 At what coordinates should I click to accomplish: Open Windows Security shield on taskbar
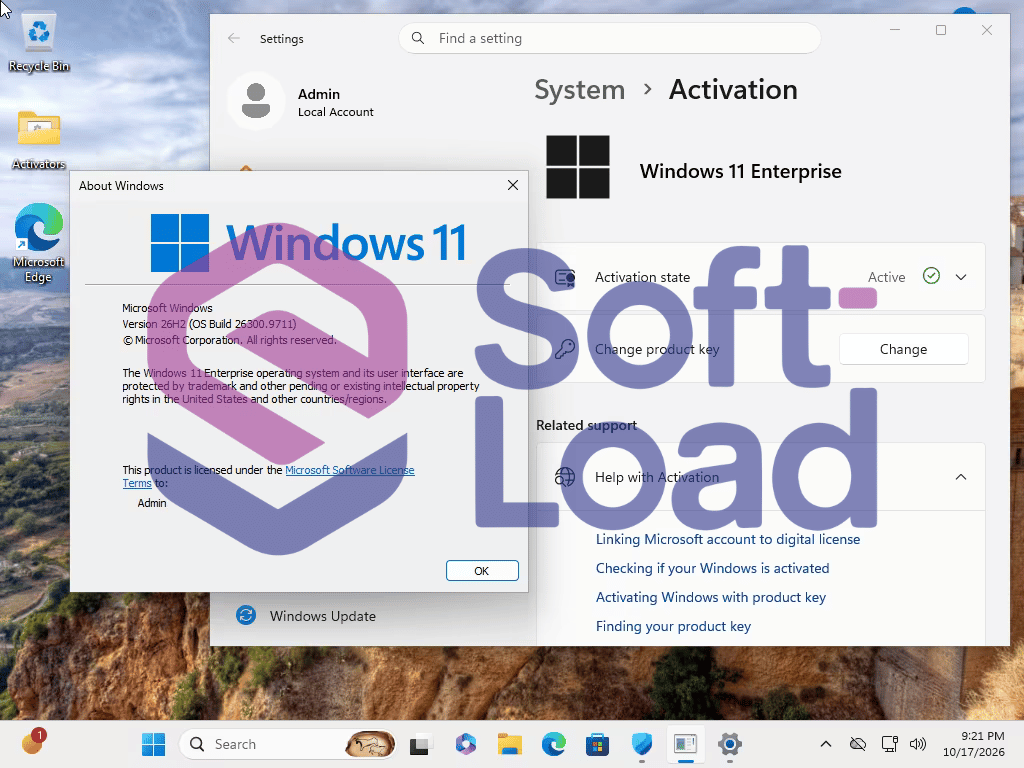642,744
